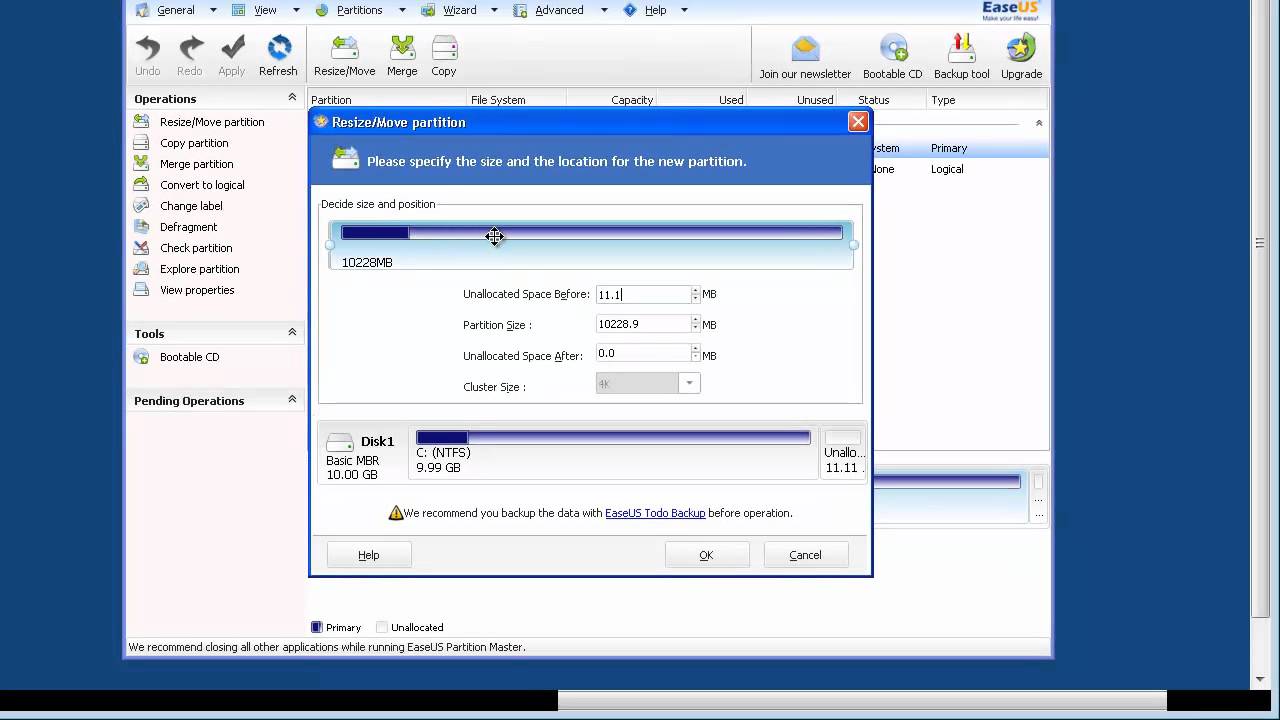The image size is (1280, 720).
Task: Adjust Unallocated Space After spinner arrows
Action: tap(695, 353)
